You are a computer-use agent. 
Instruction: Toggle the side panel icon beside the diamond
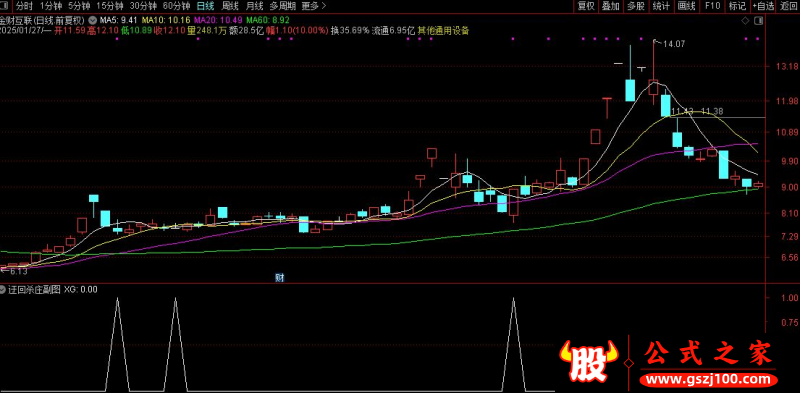click(x=759, y=20)
